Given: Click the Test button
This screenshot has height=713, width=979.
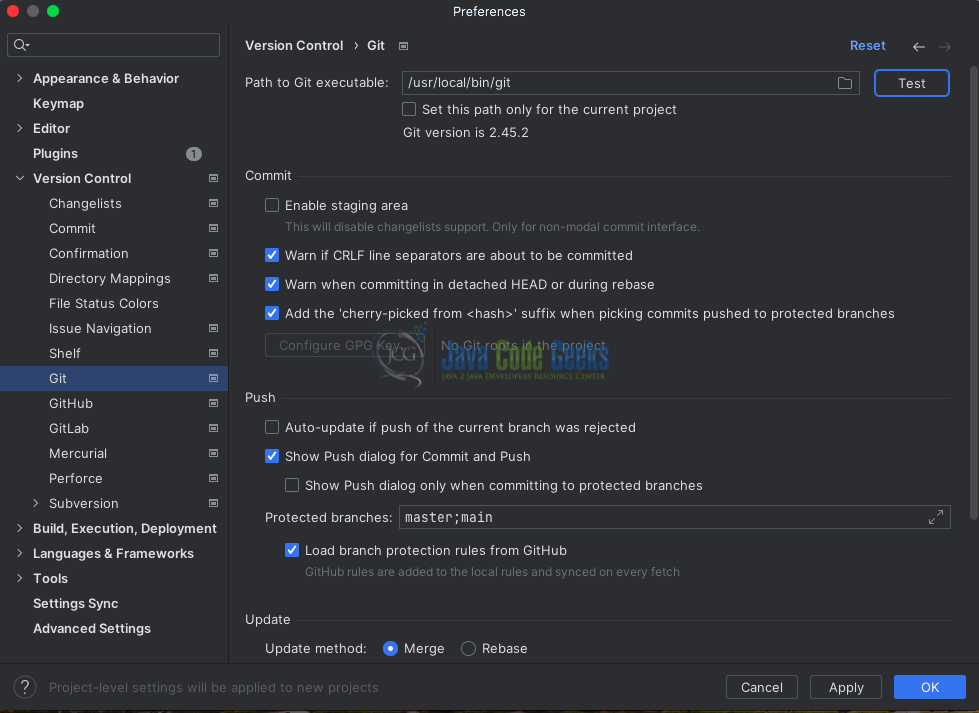Looking at the screenshot, I should tap(912, 83).
